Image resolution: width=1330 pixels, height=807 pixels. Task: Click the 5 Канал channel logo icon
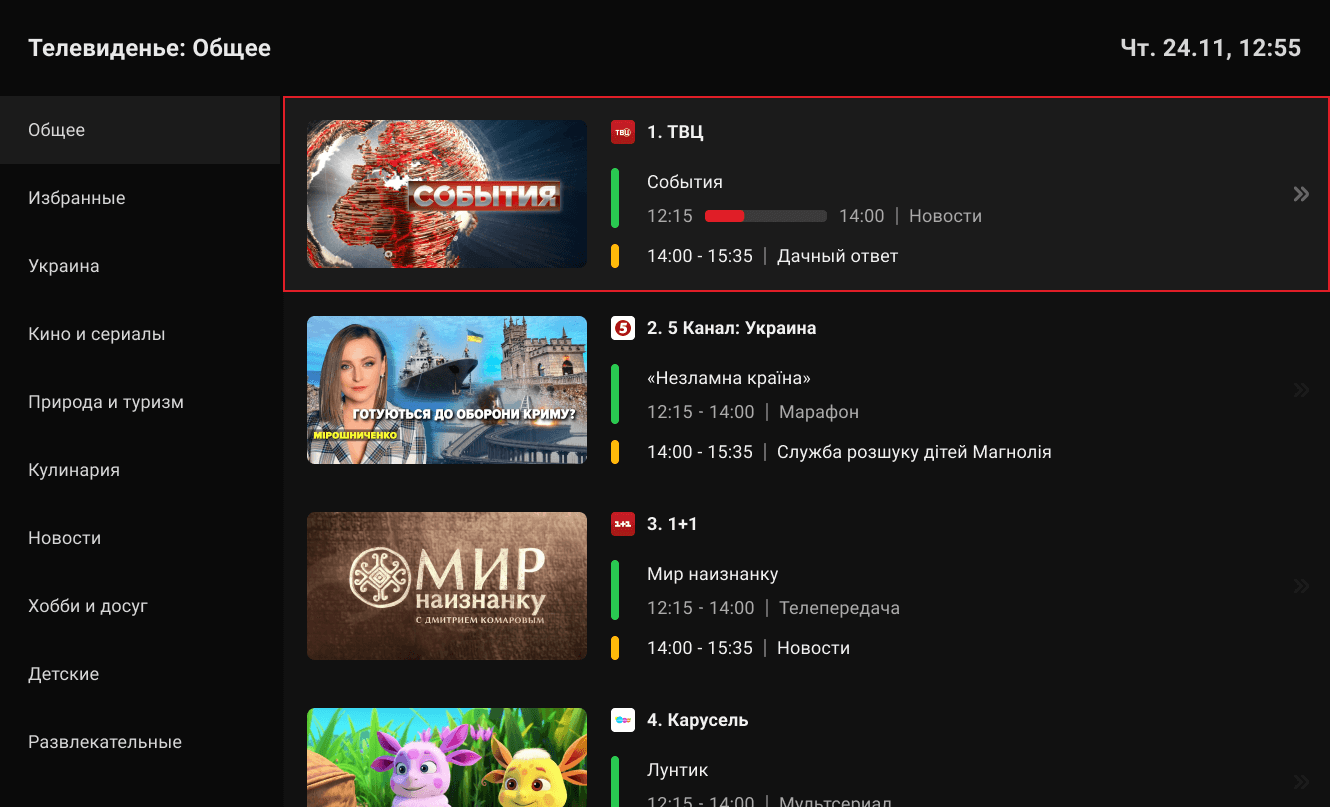(x=623, y=328)
